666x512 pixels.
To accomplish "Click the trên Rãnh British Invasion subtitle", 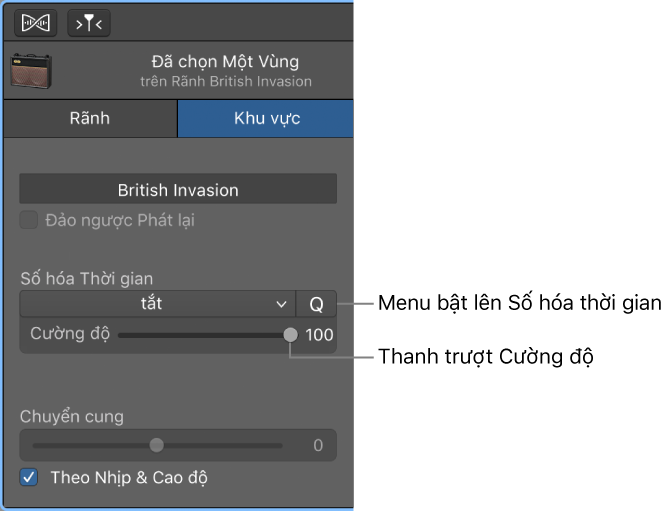I will pyautogui.click(x=226, y=81).
